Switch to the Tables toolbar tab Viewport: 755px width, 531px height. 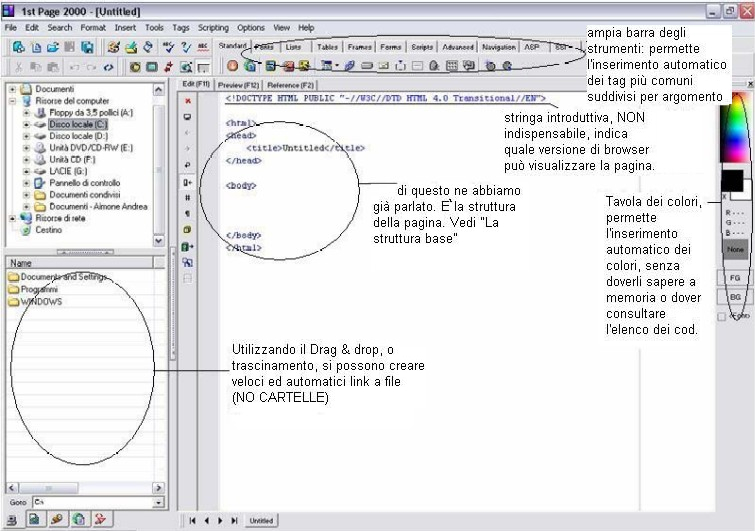point(327,47)
